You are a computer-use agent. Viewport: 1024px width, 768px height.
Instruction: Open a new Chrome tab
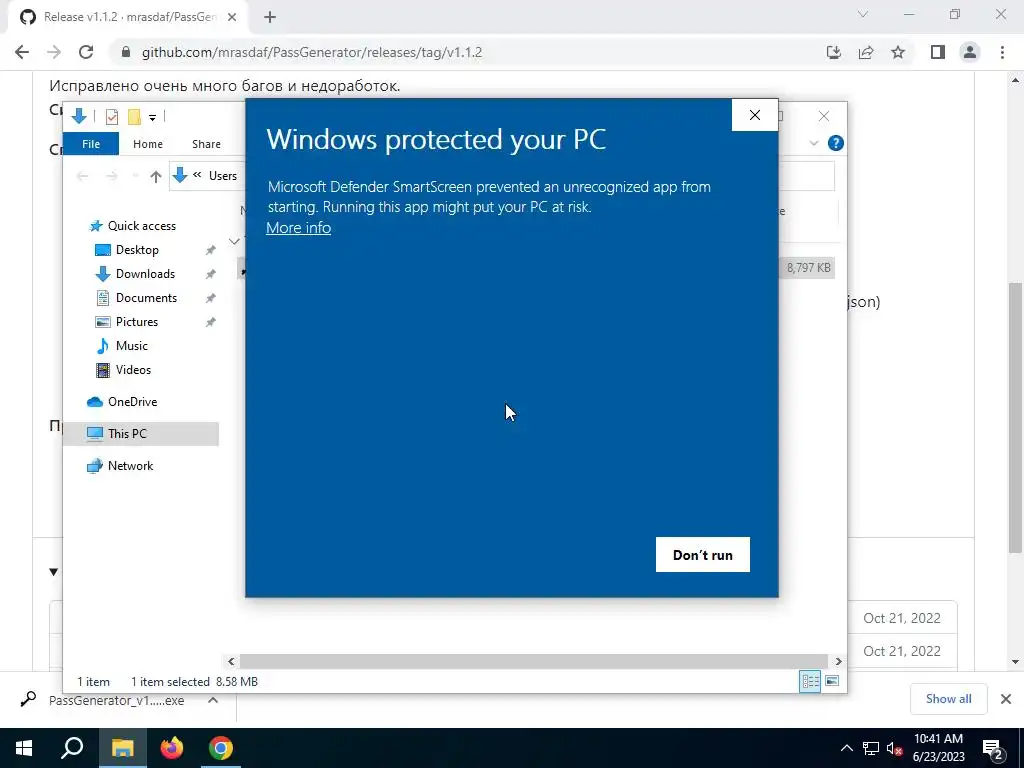(x=270, y=18)
